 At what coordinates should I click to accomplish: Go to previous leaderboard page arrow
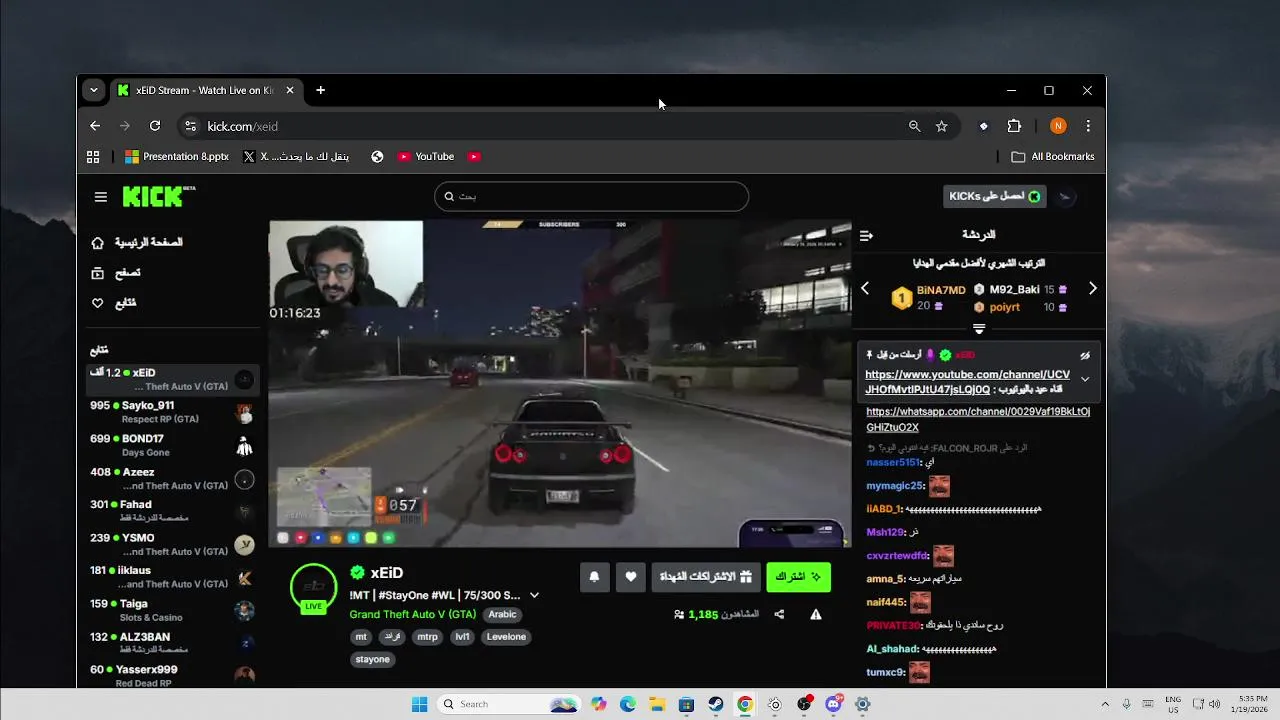click(x=865, y=288)
